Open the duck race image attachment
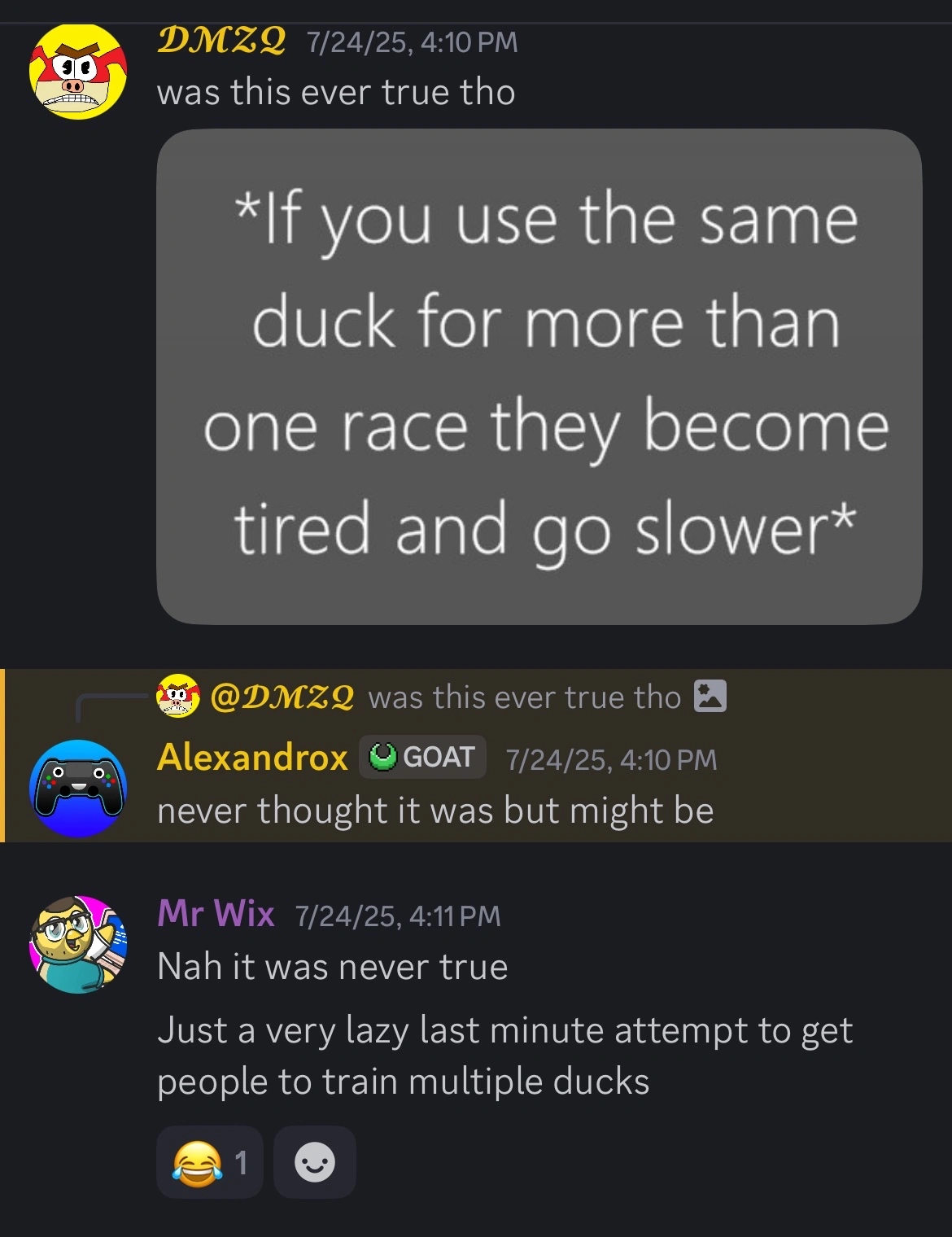This screenshot has height=1237, width=952. 539,377
